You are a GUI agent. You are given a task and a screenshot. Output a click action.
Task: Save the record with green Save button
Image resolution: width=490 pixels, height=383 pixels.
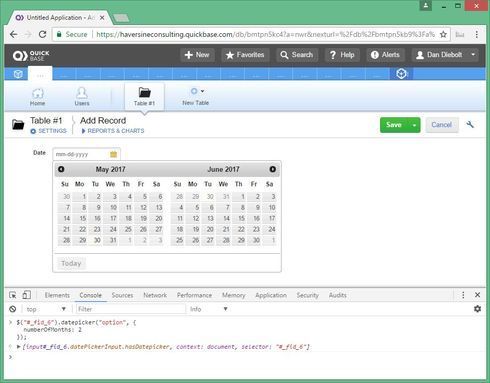(394, 125)
